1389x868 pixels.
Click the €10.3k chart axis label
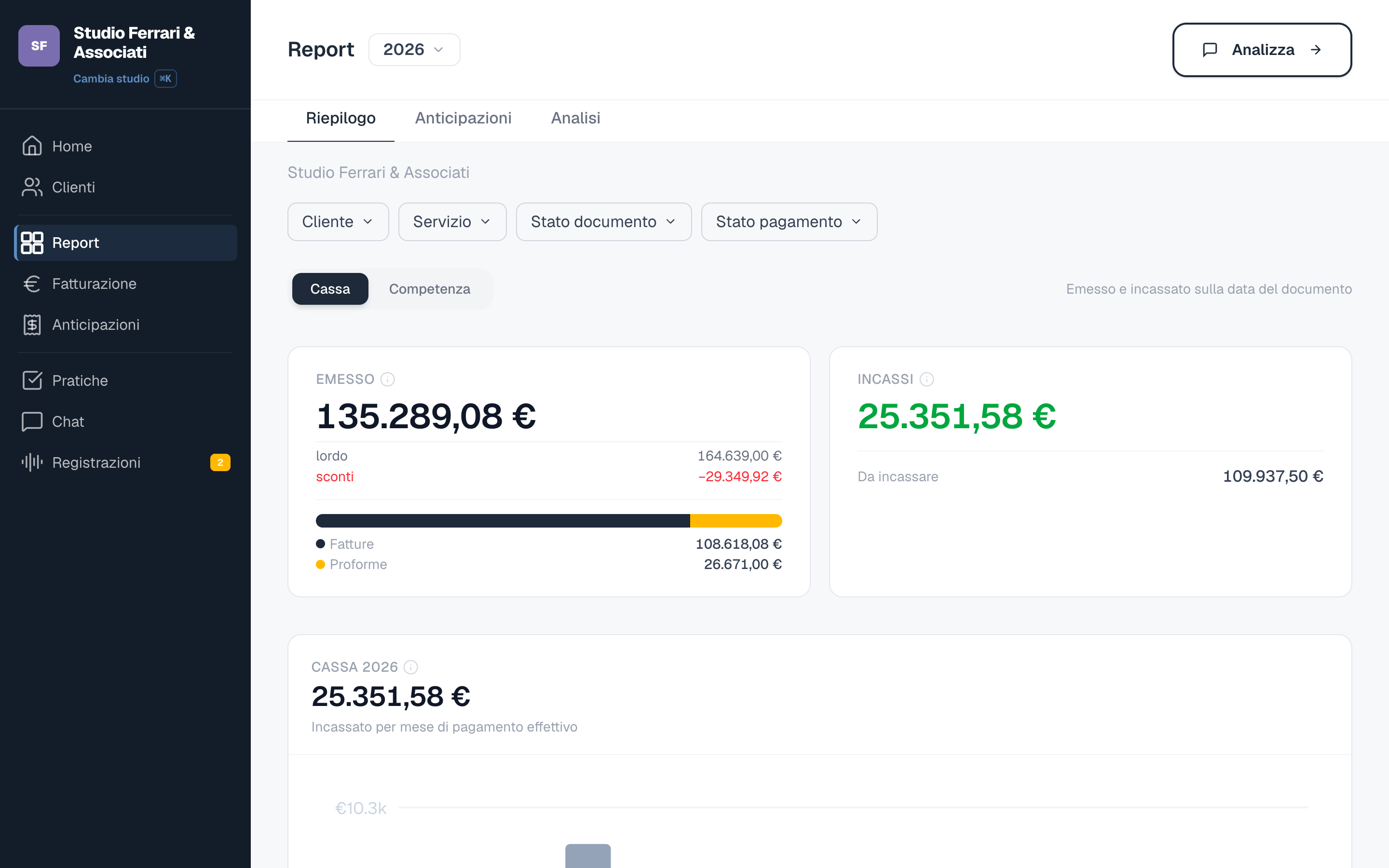pyautogui.click(x=360, y=808)
